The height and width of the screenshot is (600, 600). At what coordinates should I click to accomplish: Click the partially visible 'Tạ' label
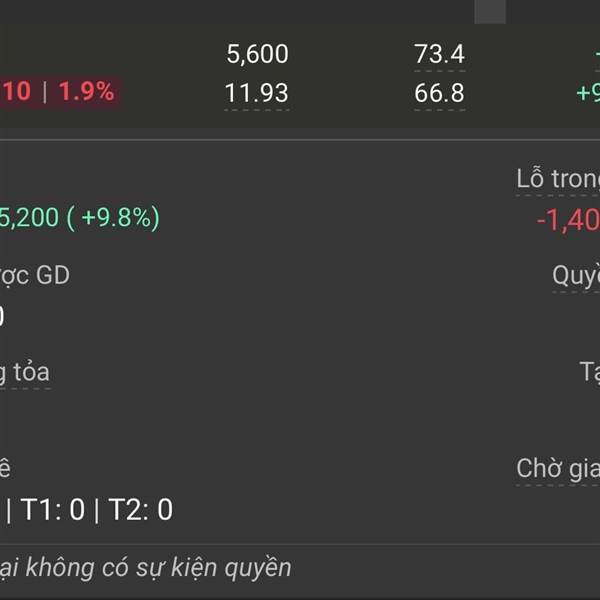point(590,372)
